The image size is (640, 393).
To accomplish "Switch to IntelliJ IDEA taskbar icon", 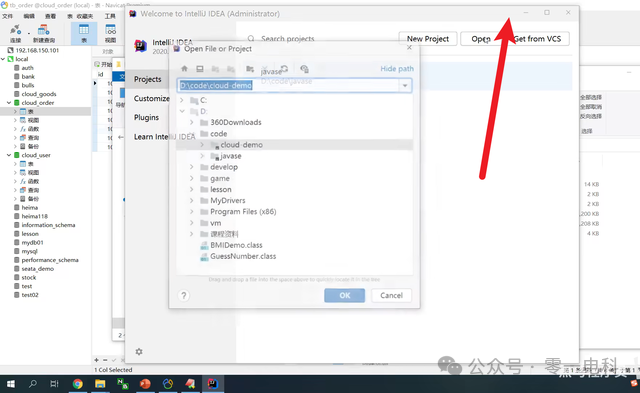I will pos(213,384).
